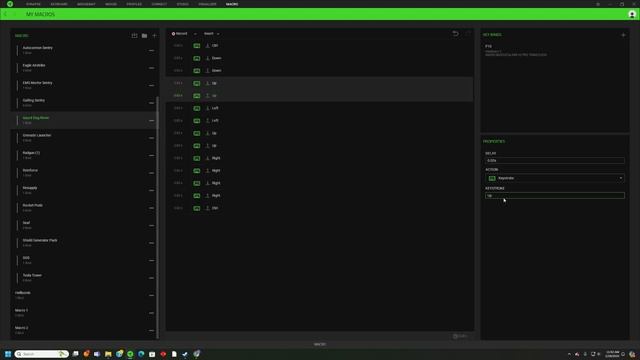This screenshot has height=360, width=640.
Task: Select the SOS macro
Action: (84, 260)
